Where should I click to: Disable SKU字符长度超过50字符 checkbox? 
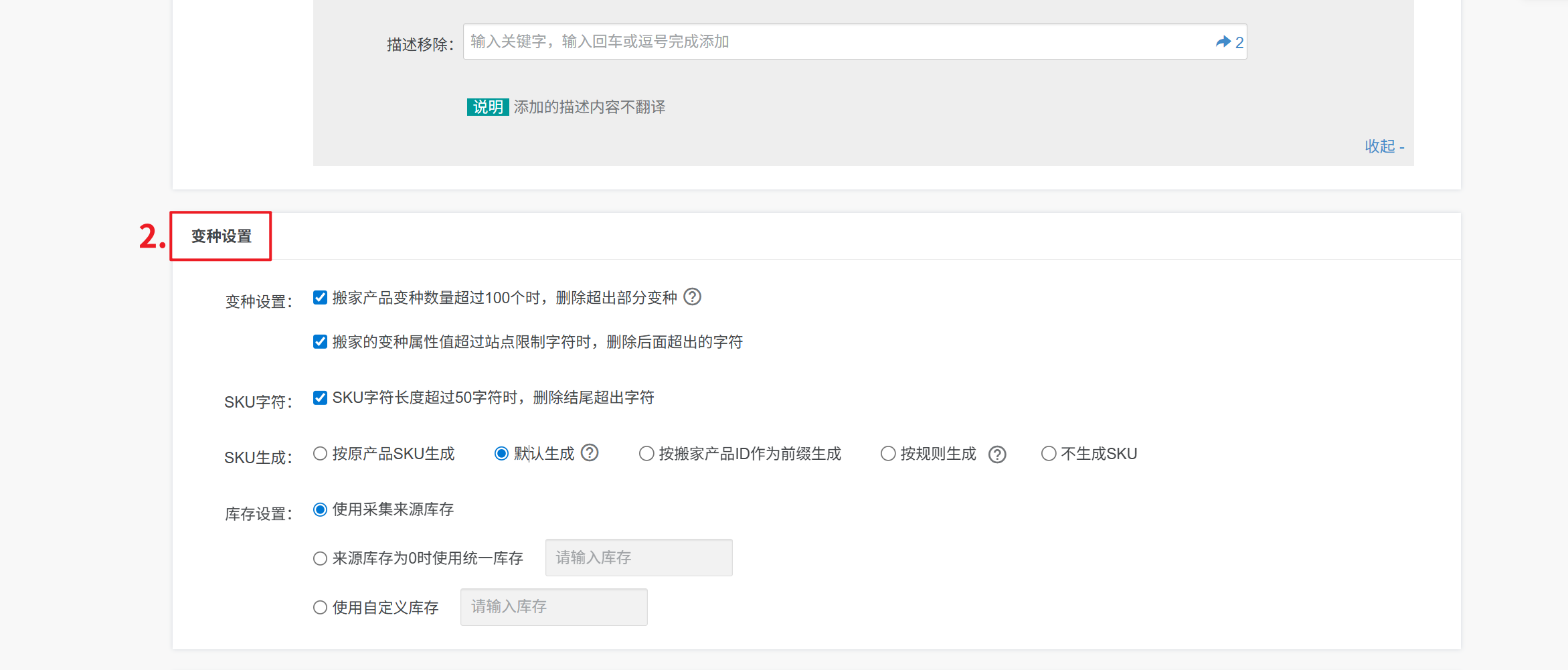(x=321, y=398)
